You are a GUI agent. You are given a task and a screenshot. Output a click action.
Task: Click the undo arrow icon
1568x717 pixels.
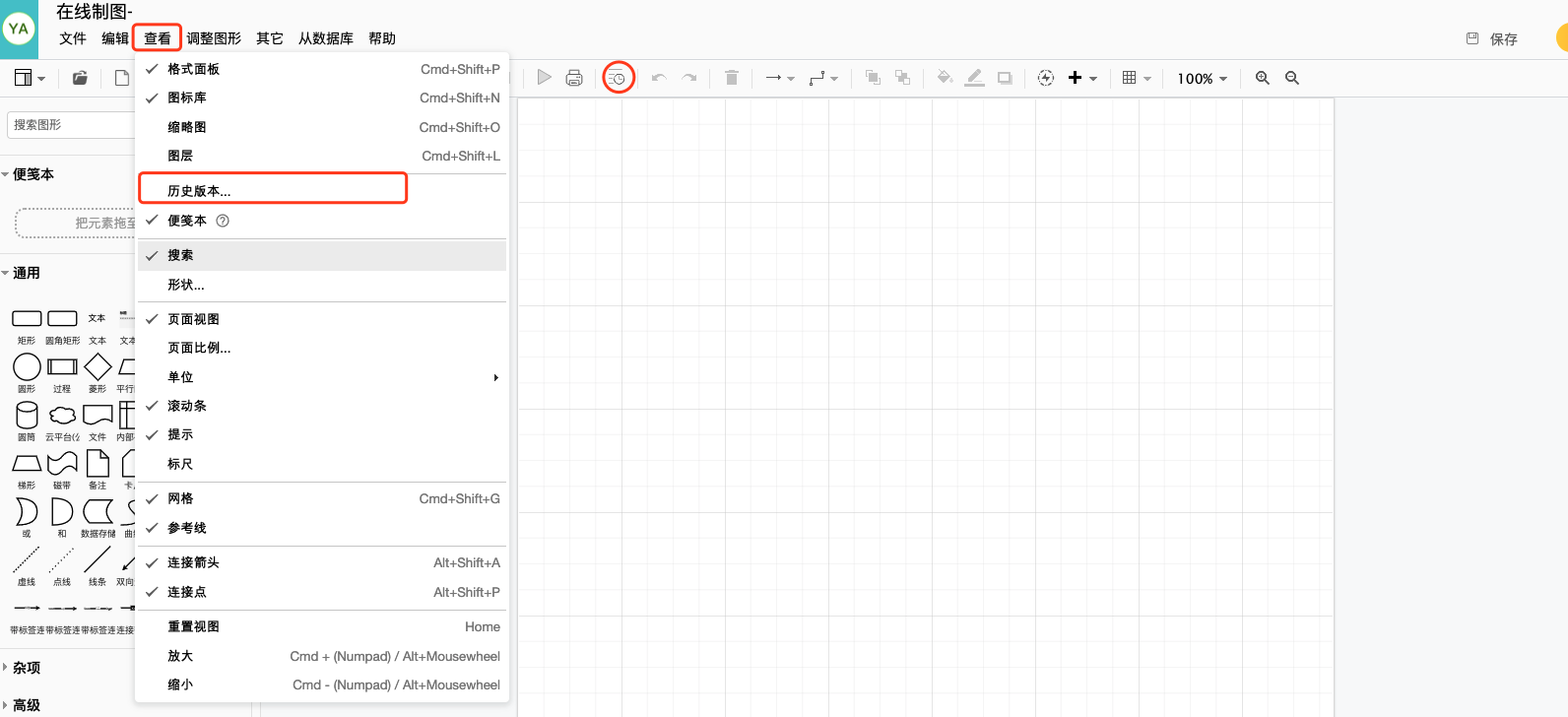(659, 78)
